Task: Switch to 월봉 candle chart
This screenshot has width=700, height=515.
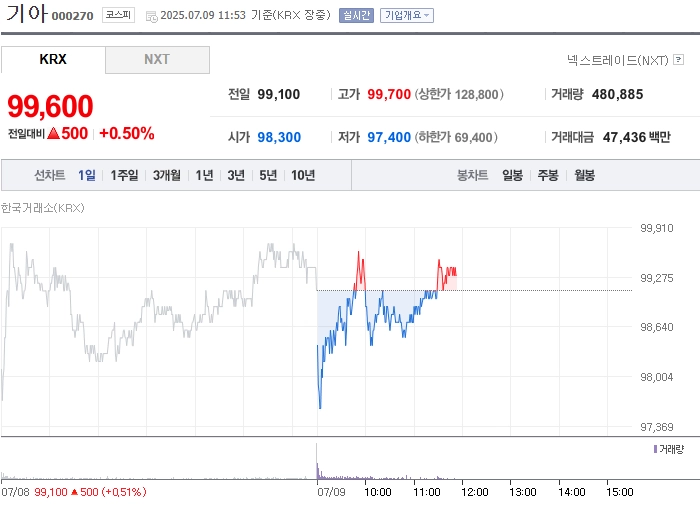Action: pyautogui.click(x=584, y=175)
